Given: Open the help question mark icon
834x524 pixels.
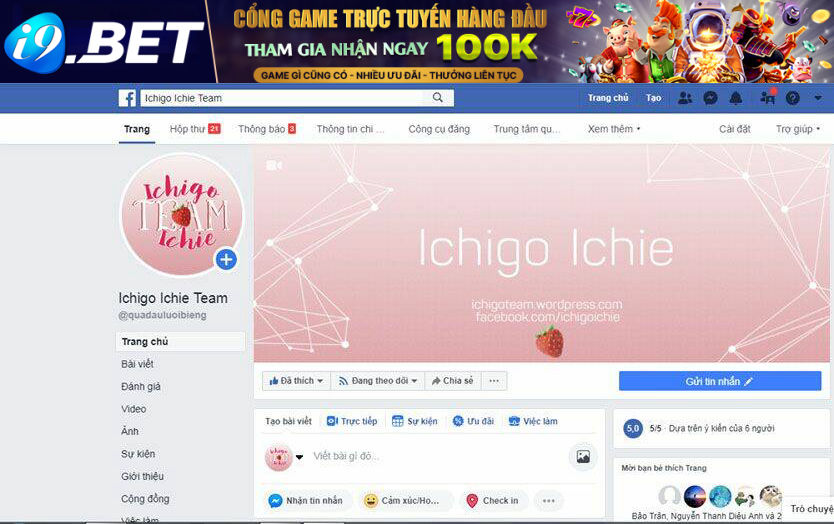Looking at the screenshot, I should pyautogui.click(x=793, y=98).
